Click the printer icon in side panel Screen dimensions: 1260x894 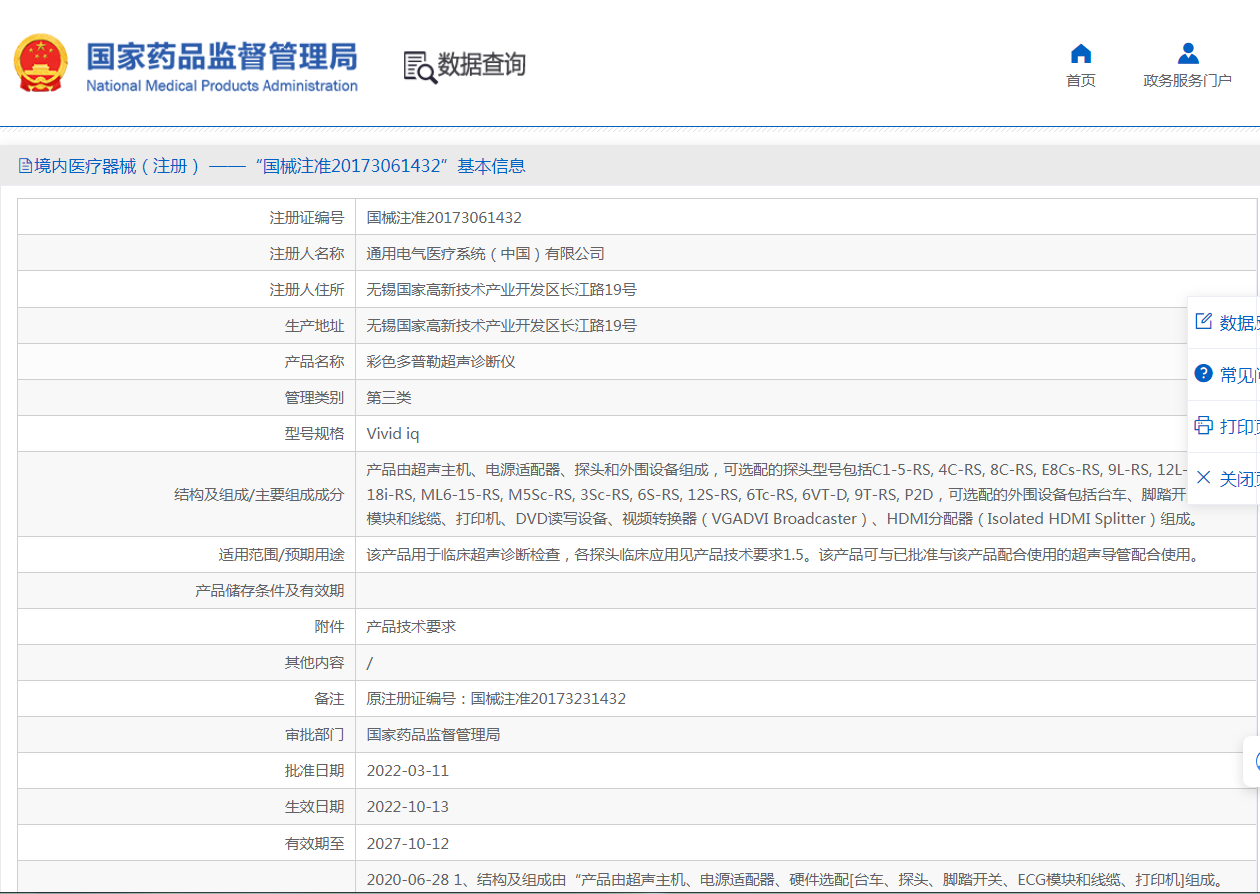click(1204, 425)
